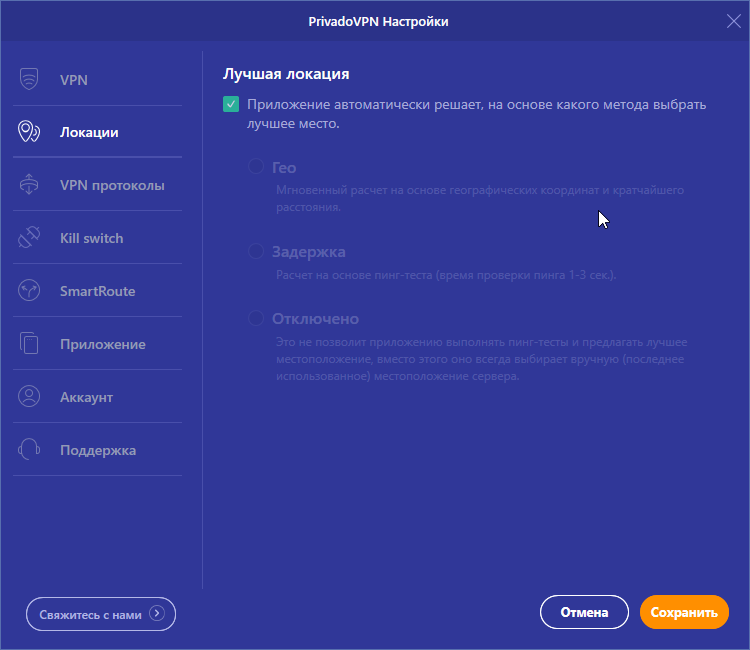Image resolution: width=750 pixels, height=650 pixels.
Task: Uncheck automatic best location checkbox
Action: click(231, 104)
